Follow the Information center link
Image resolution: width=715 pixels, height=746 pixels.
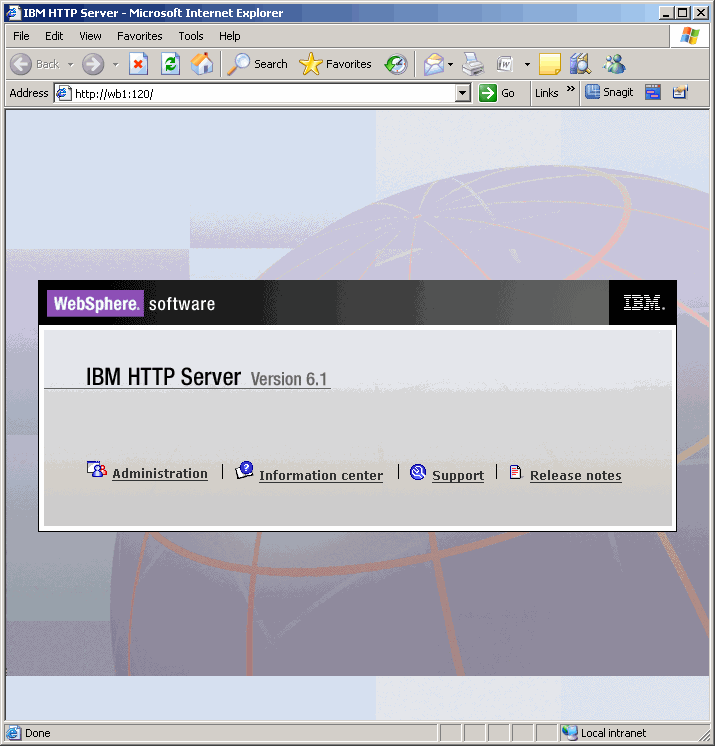tap(320, 476)
